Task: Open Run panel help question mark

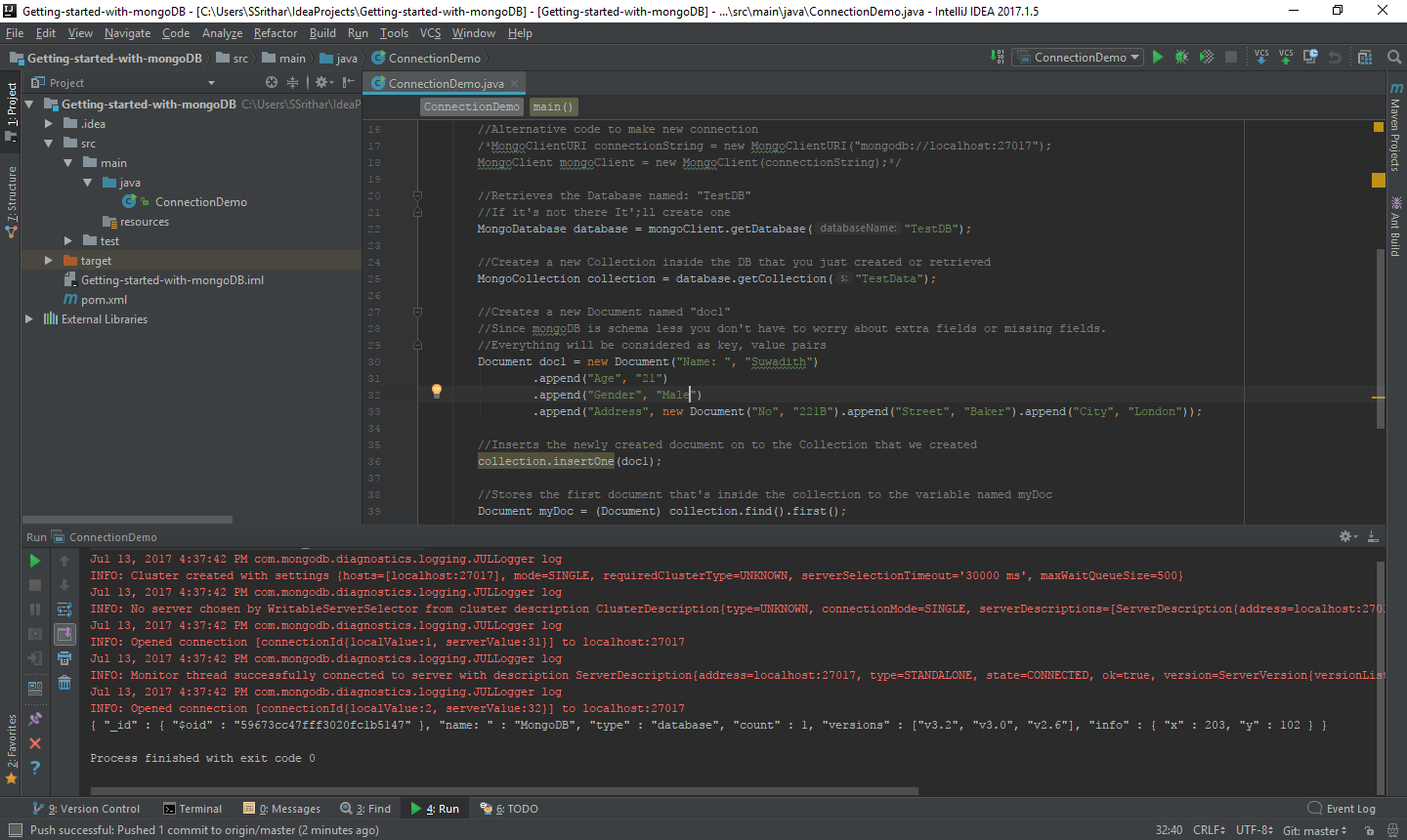Action: 35,768
